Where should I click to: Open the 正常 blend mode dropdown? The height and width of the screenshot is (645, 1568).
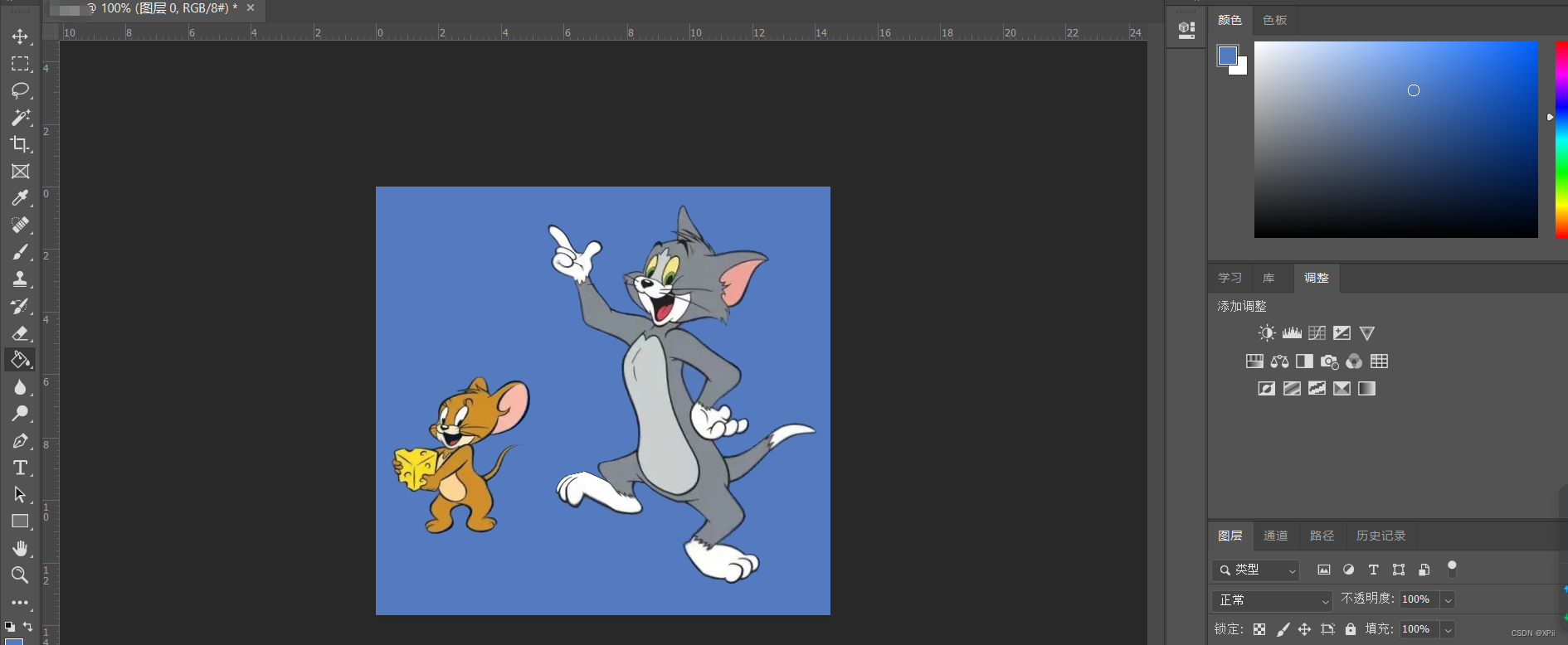(1271, 600)
